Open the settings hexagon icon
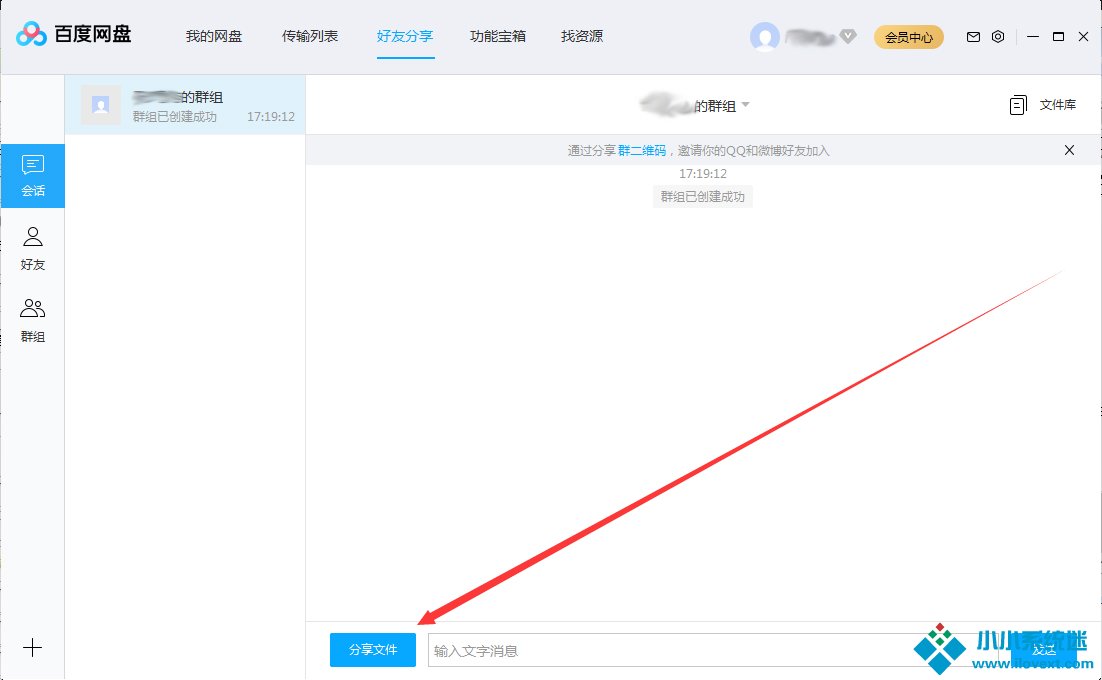The width and height of the screenshot is (1102, 680). coord(998,37)
